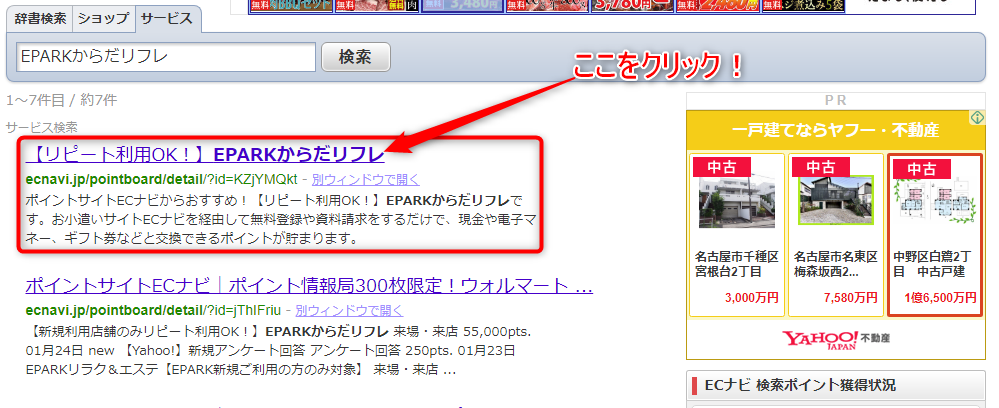
Task: Click the ECナビ 検索ポイント獲得状況 header
Action: click(x=800, y=385)
